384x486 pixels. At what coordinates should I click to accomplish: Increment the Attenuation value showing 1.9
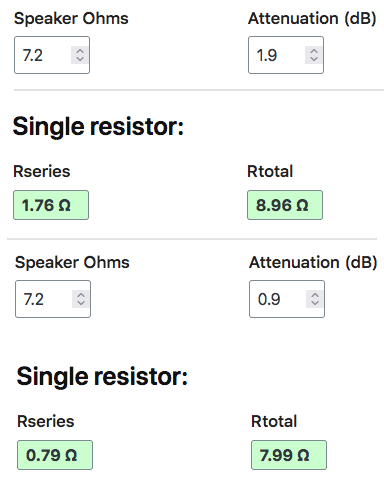[314, 51]
